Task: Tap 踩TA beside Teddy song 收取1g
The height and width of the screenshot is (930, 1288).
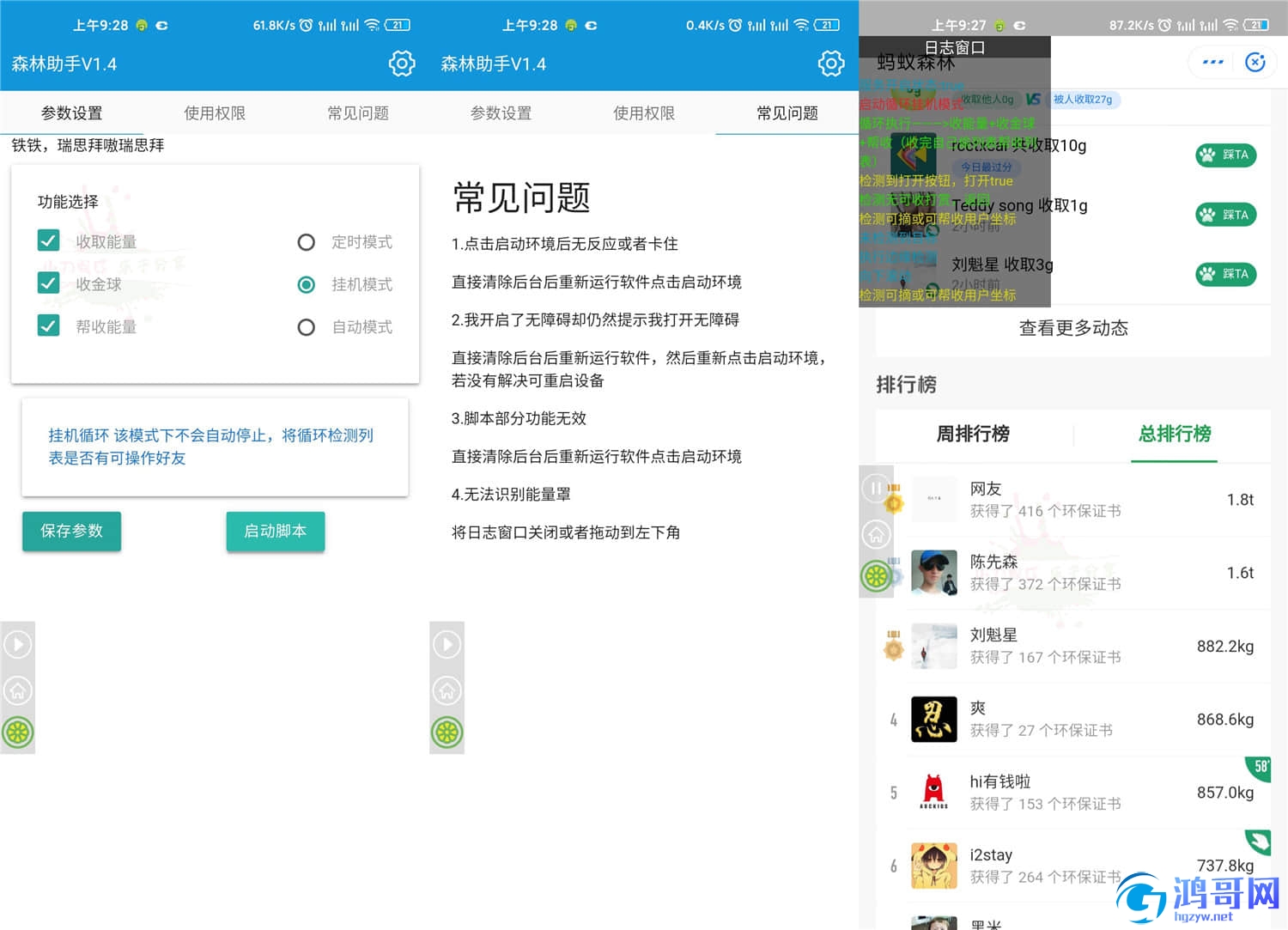Action: tap(1226, 215)
